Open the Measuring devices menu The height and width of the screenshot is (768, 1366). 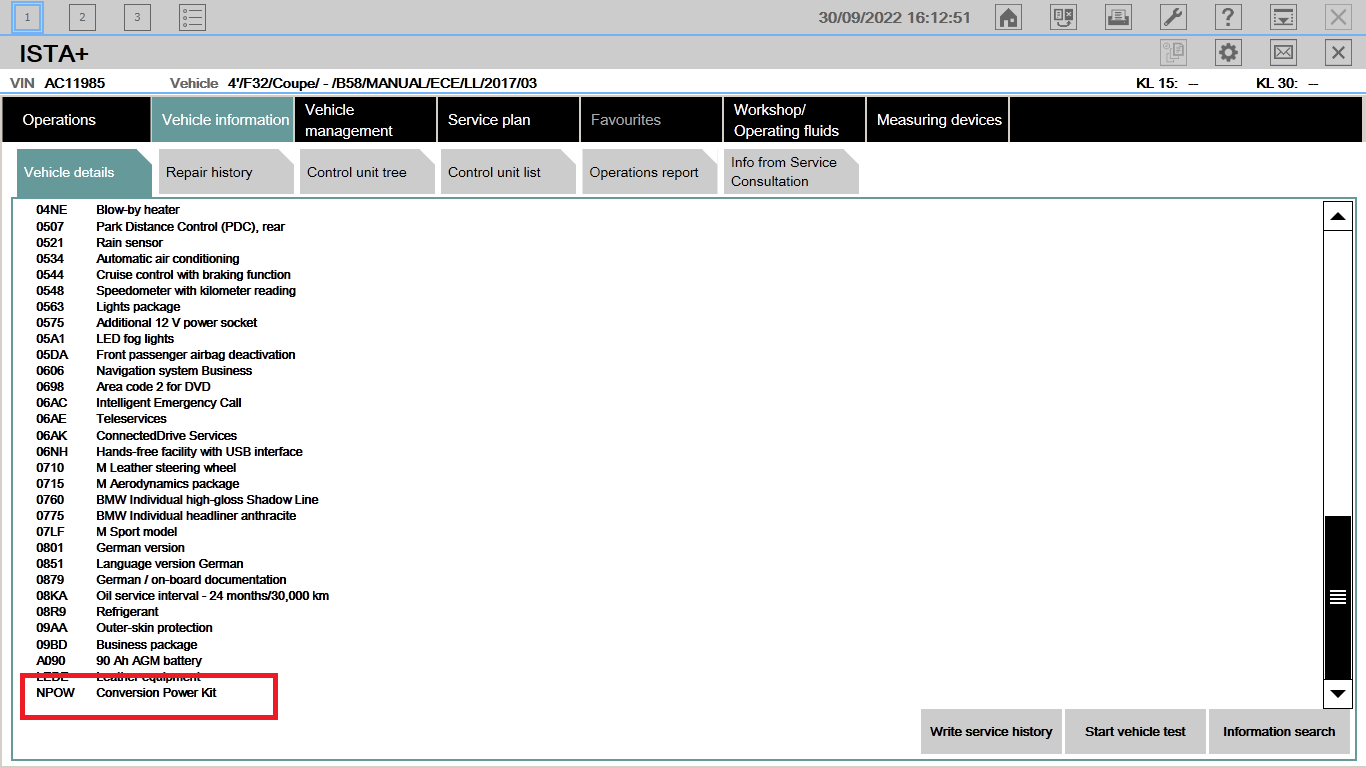[938, 120]
